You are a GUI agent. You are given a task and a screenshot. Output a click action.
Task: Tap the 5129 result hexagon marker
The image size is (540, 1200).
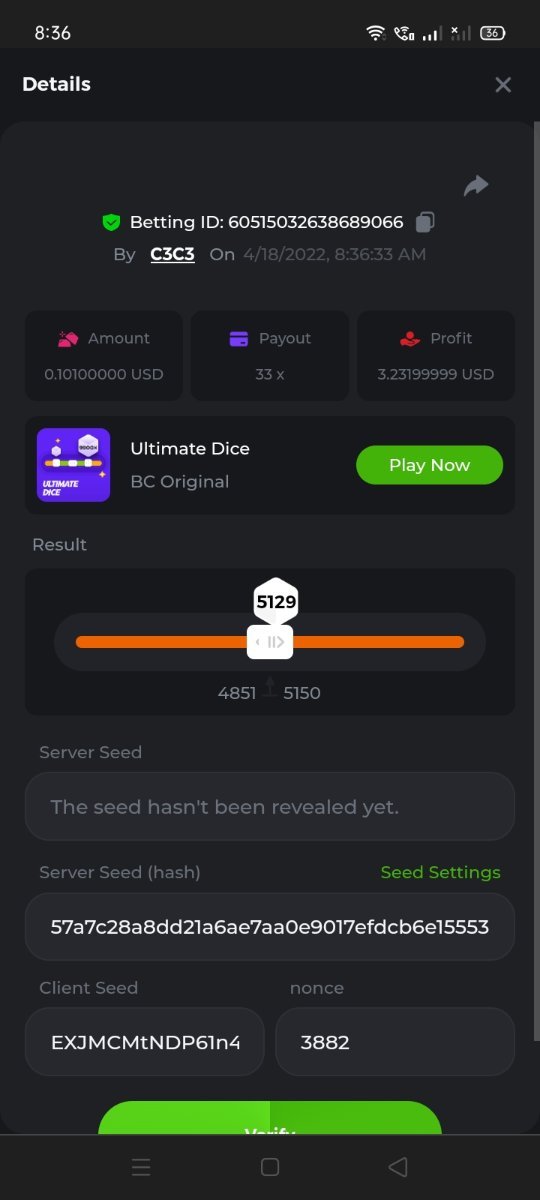(276, 601)
